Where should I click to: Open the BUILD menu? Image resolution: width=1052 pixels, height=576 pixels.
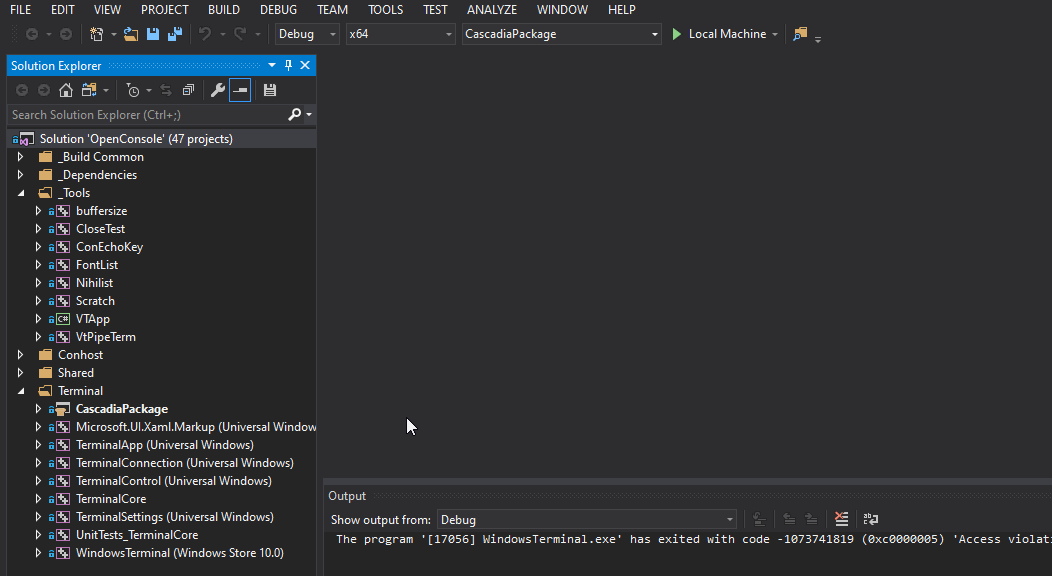pyautogui.click(x=223, y=10)
